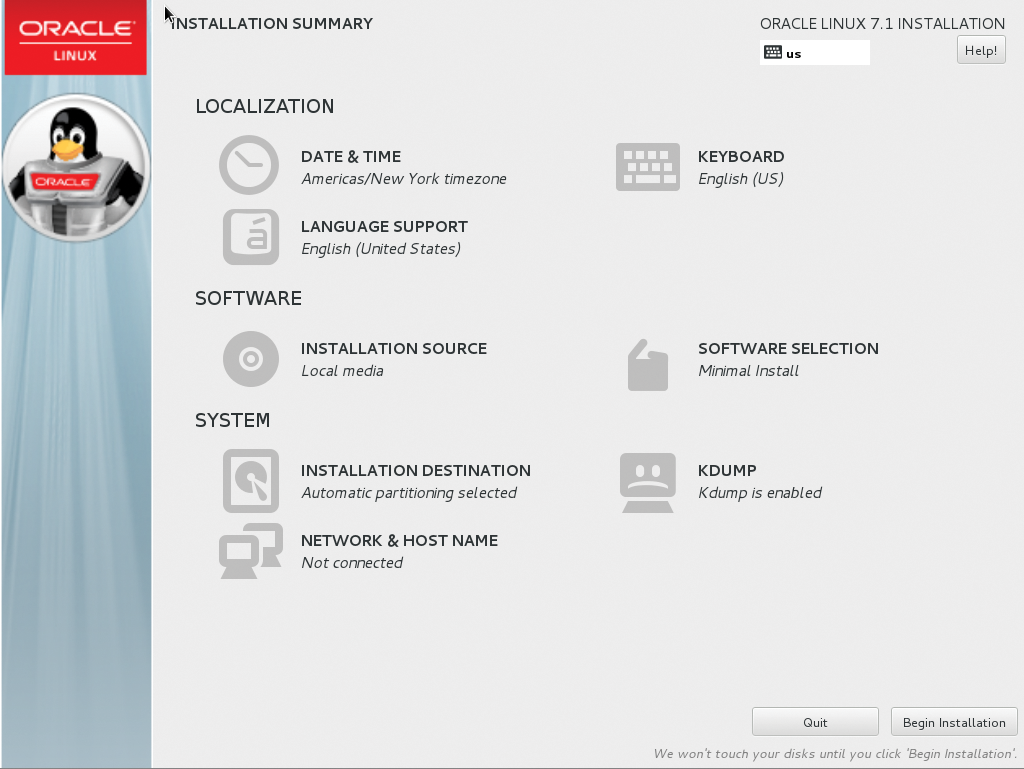Open Software Selection package icon
The height and width of the screenshot is (769, 1024).
647,364
